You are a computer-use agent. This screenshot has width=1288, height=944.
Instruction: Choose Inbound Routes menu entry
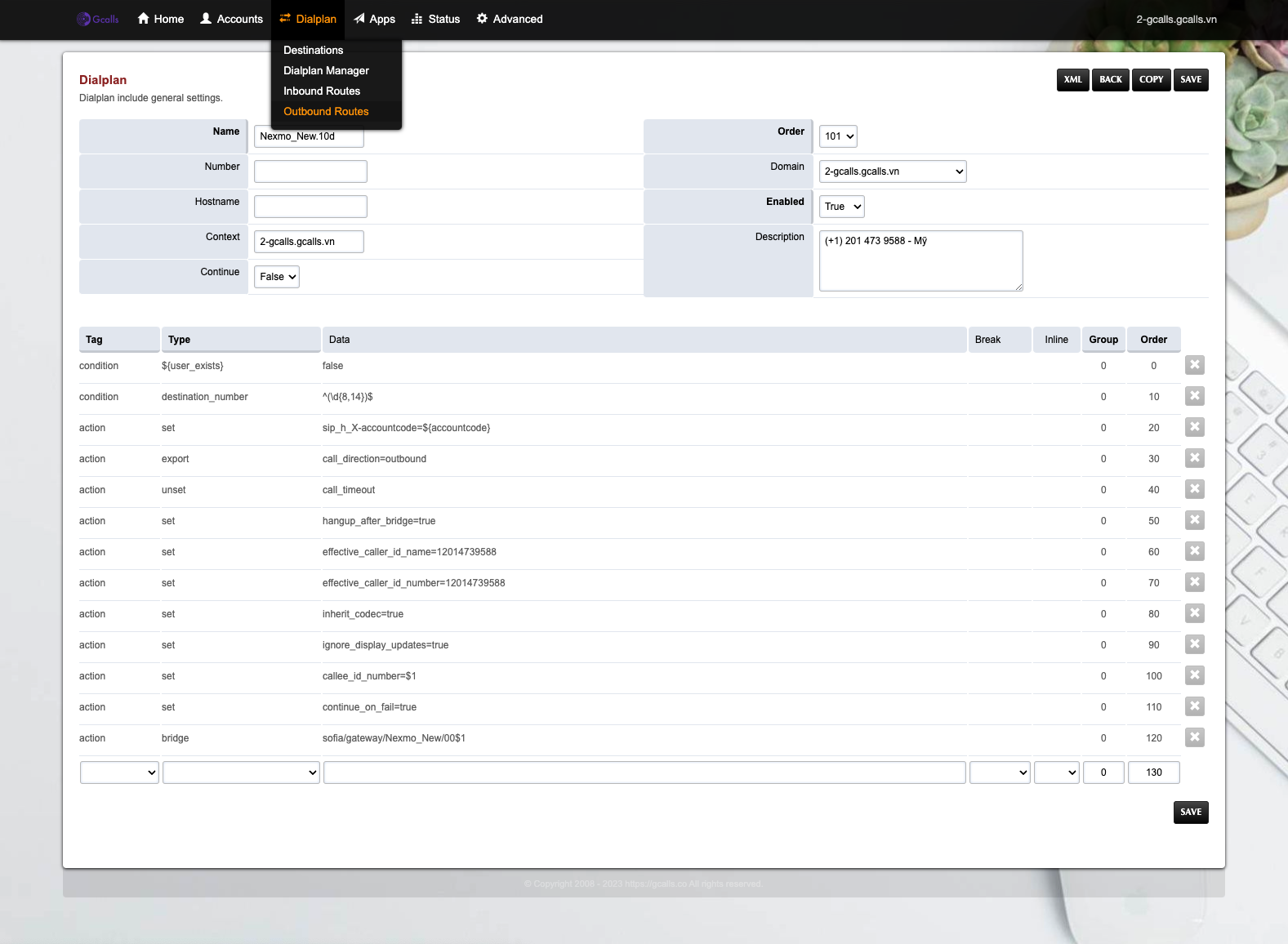321,91
